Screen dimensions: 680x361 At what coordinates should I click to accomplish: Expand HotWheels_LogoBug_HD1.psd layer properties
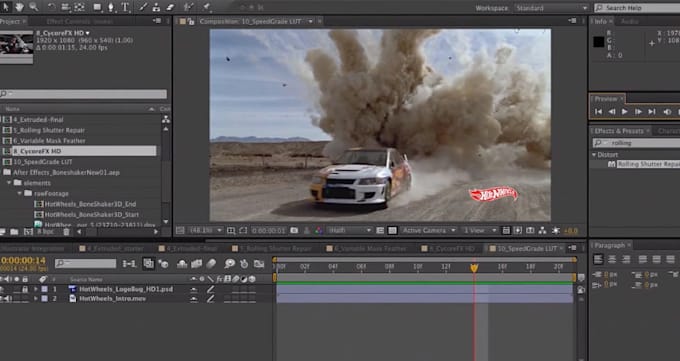click(x=36, y=289)
